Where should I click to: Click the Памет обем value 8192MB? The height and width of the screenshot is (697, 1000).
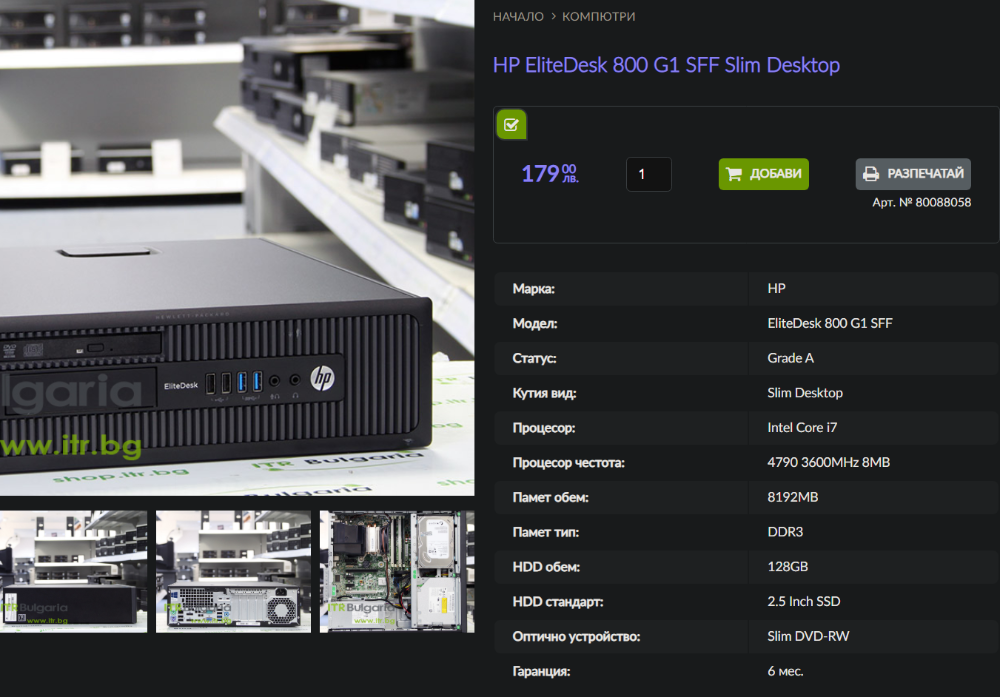pos(793,497)
